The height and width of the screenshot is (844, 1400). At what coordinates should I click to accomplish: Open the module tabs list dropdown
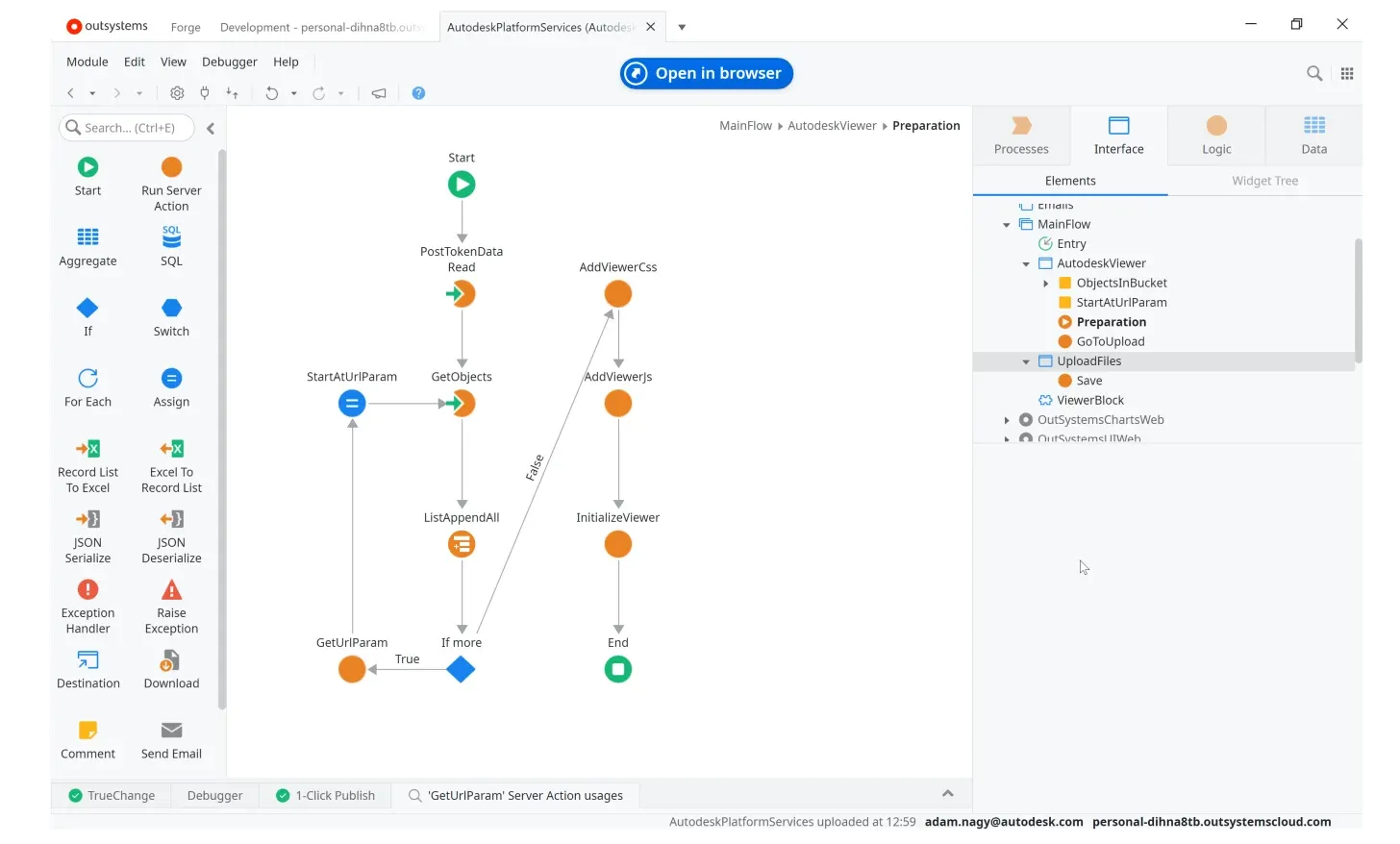coord(682,27)
